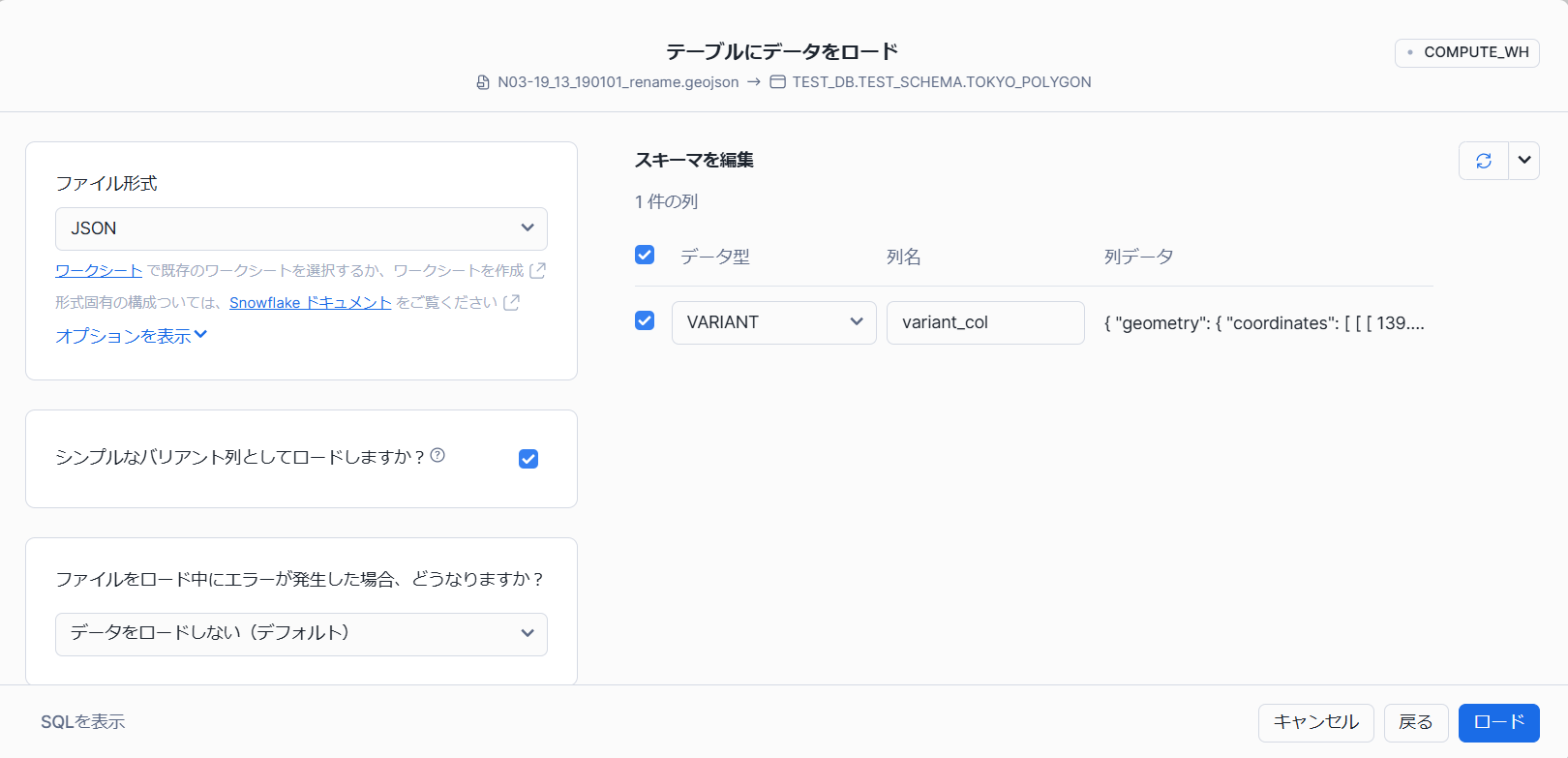Click the スキーマを編集 heading

point(694,160)
